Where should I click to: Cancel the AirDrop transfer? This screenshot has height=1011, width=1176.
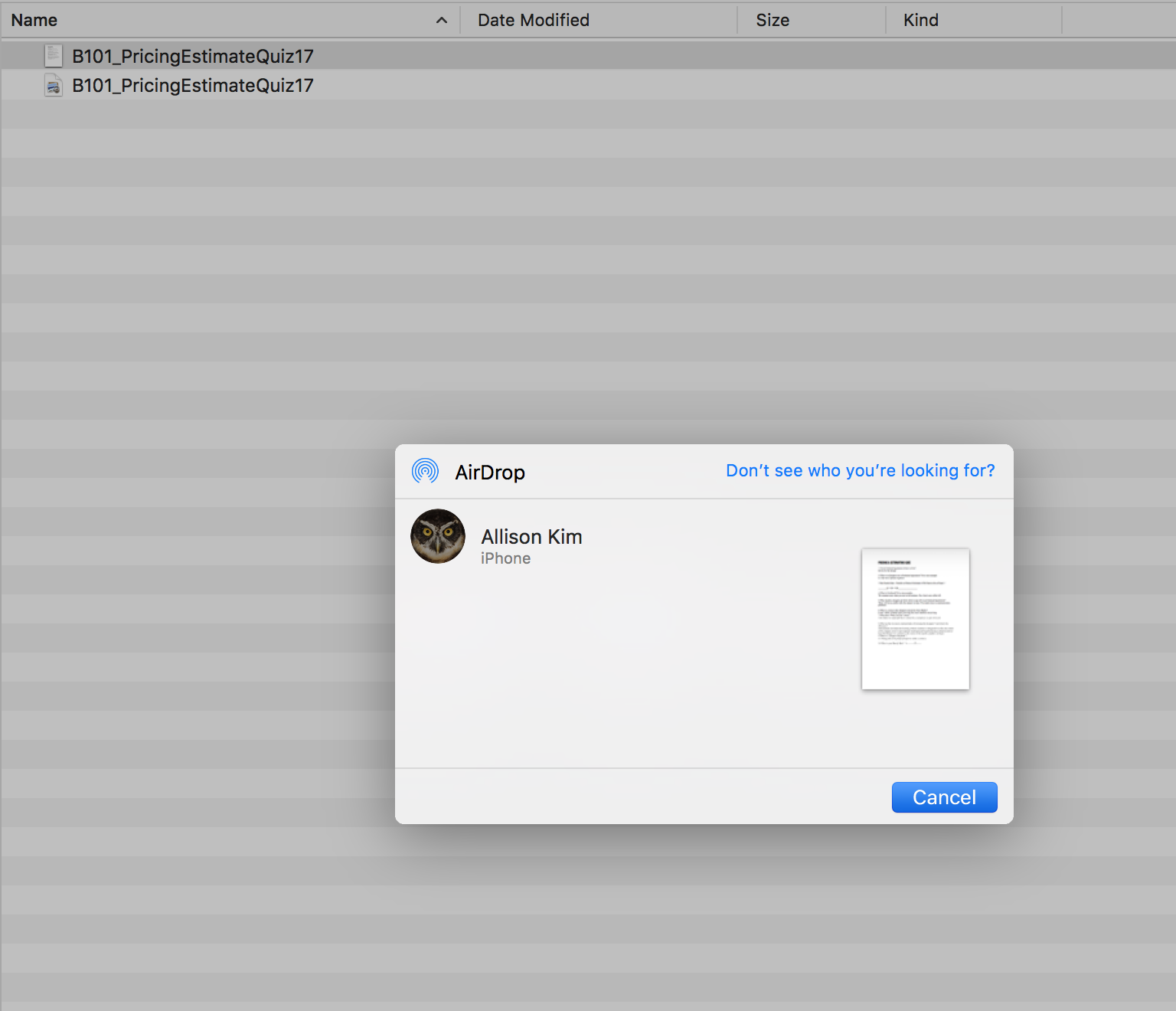944,797
